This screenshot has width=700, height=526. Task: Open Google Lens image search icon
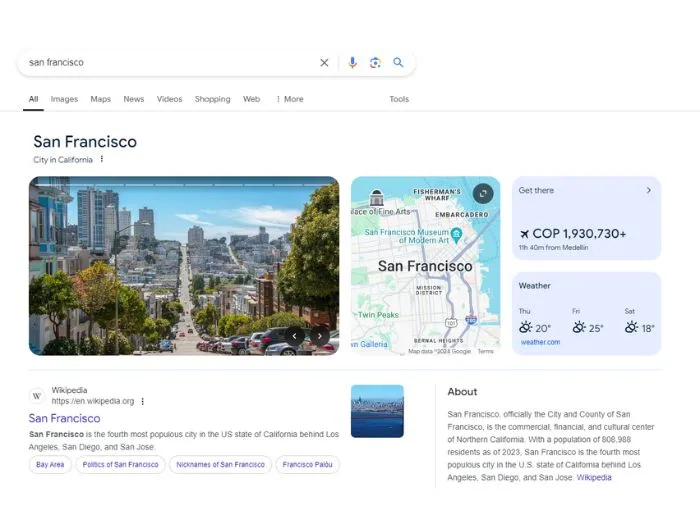point(375,63)
